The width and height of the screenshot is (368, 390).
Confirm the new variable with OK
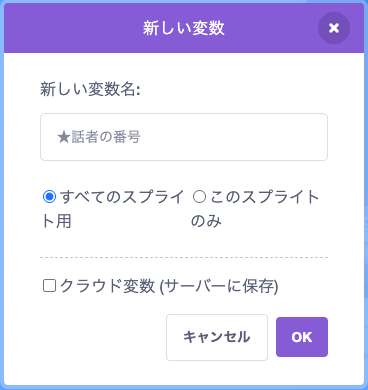click(x=302, y=337)
